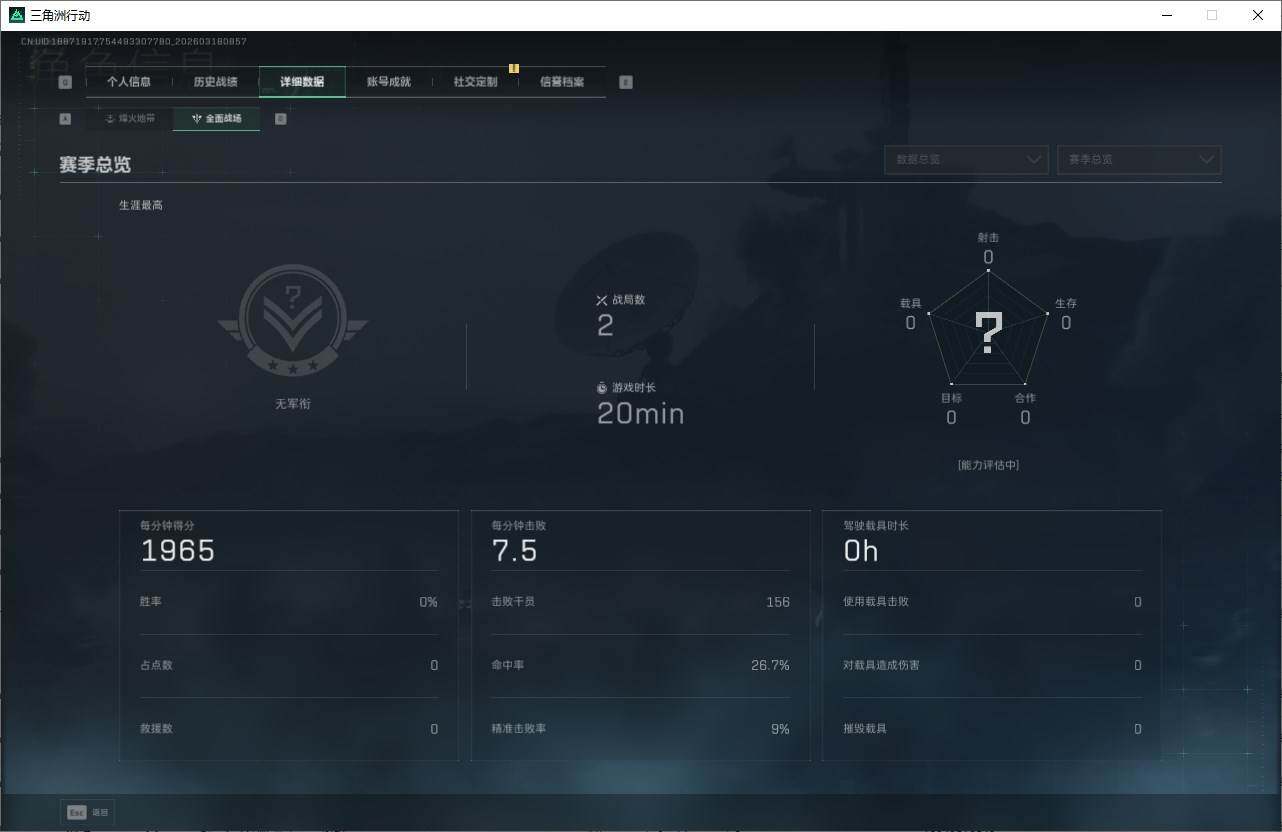Click the crossed-swords icon beside 战局数

click(x=602, y=300)
